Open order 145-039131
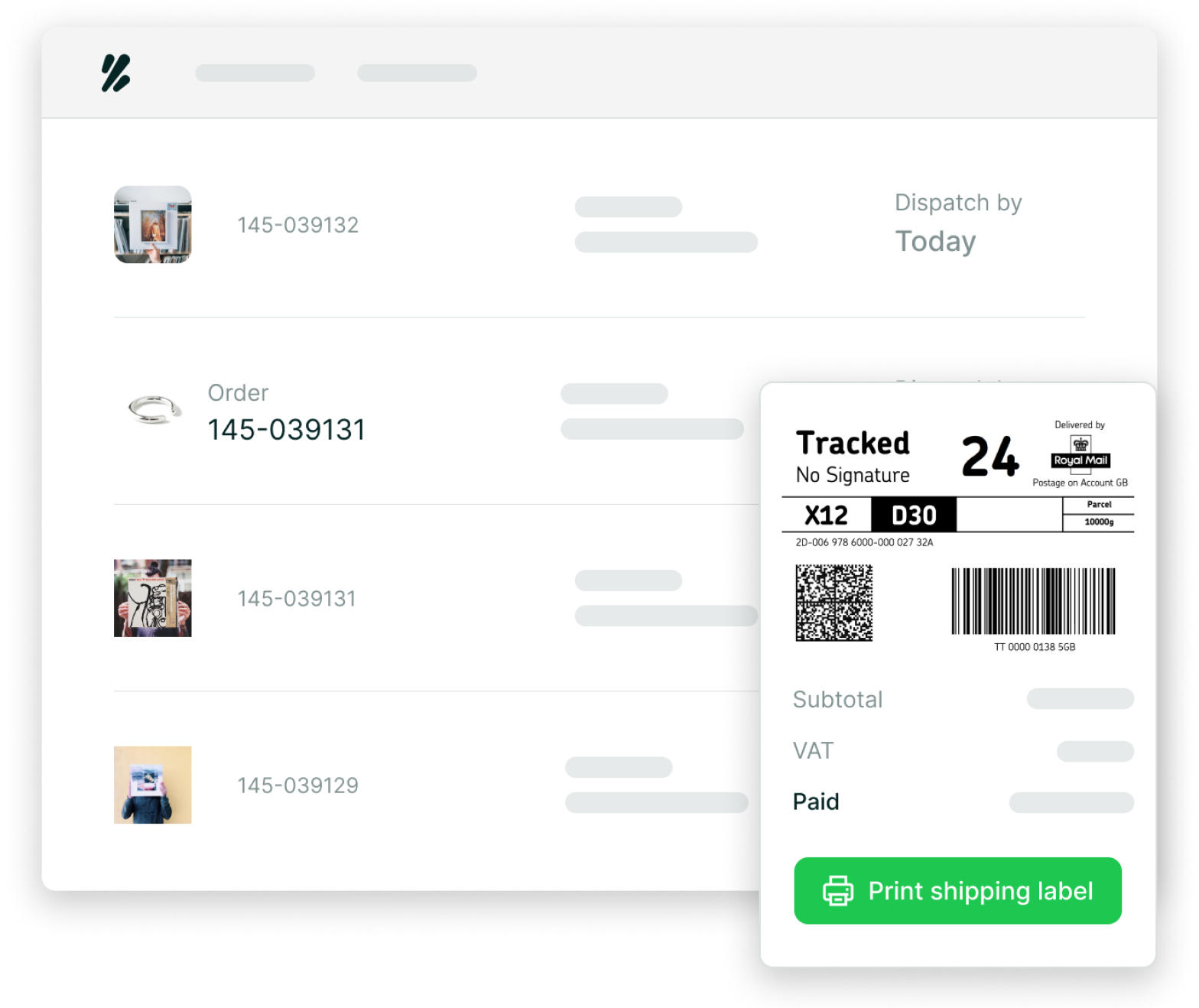The height and width of the screenshot is (1008, 1199). coord(286,429)
